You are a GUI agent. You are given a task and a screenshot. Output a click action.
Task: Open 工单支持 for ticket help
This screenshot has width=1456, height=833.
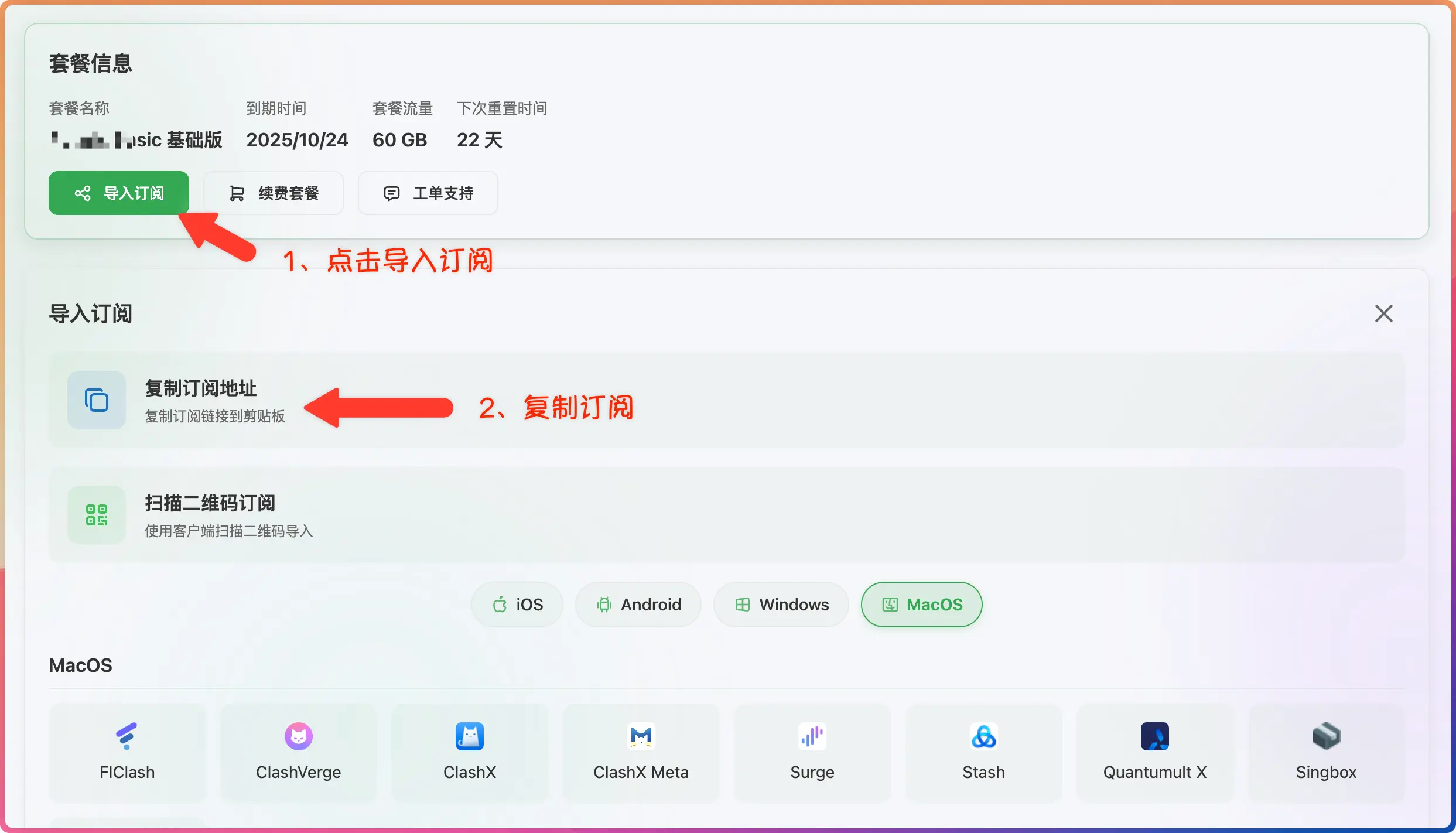(x=428, y=193)
